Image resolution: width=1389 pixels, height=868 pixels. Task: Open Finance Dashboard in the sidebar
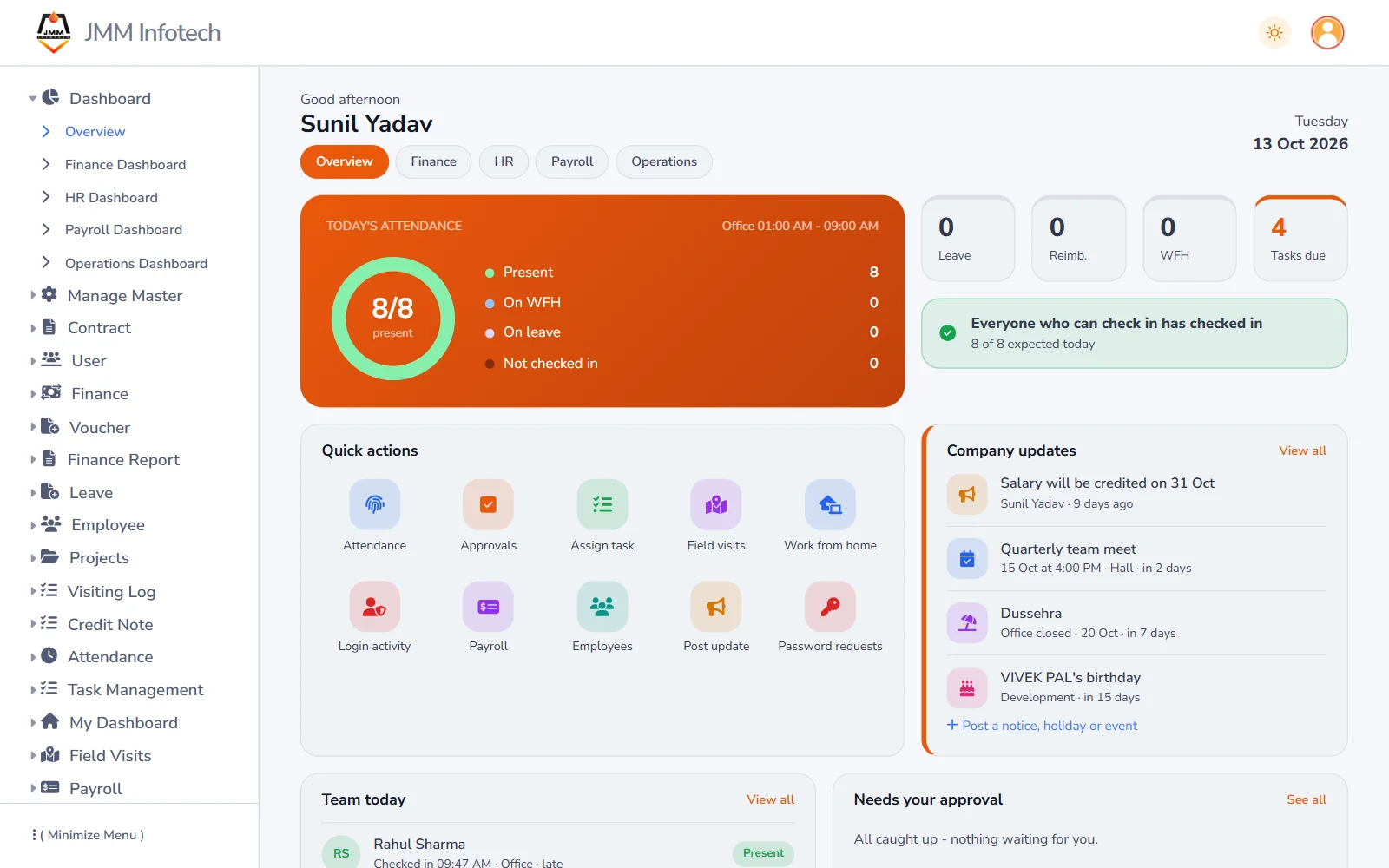125,164
